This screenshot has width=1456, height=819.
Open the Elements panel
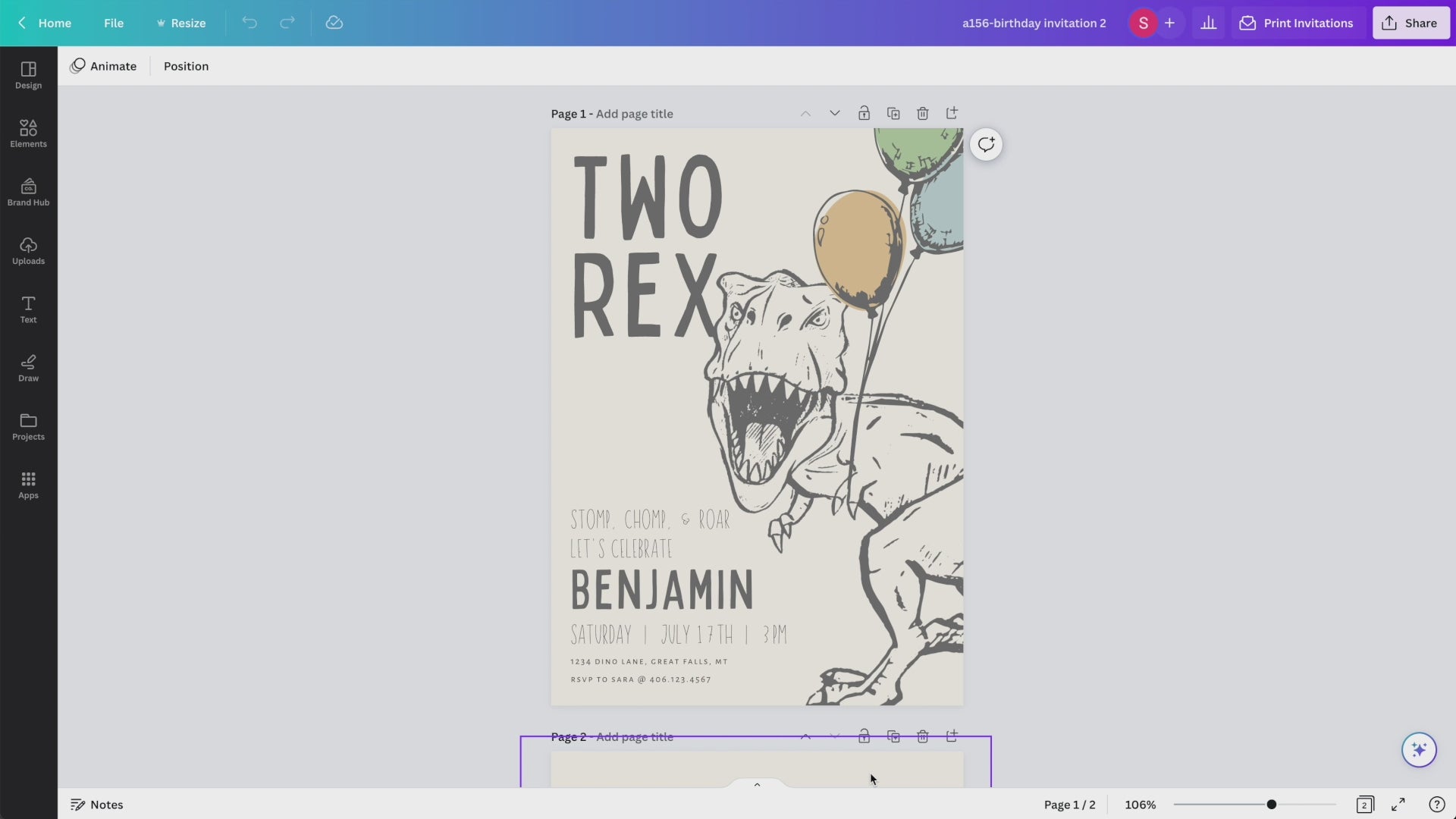[x=28, y=133]
